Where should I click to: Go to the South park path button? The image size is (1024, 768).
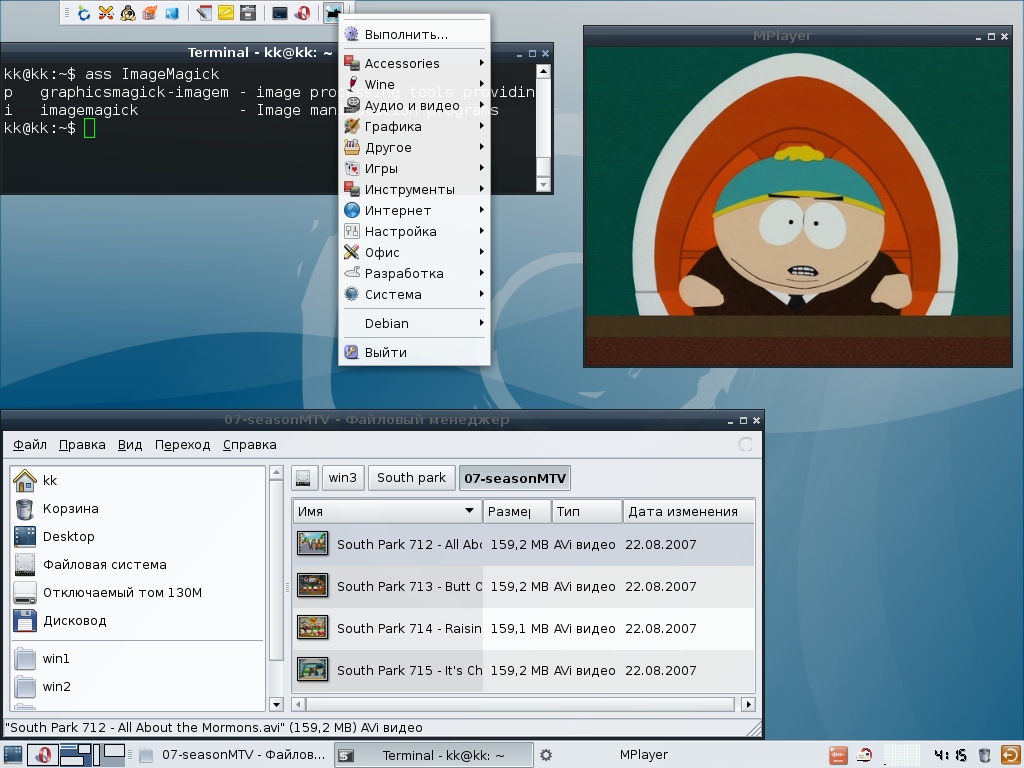[x=411, y=478]
